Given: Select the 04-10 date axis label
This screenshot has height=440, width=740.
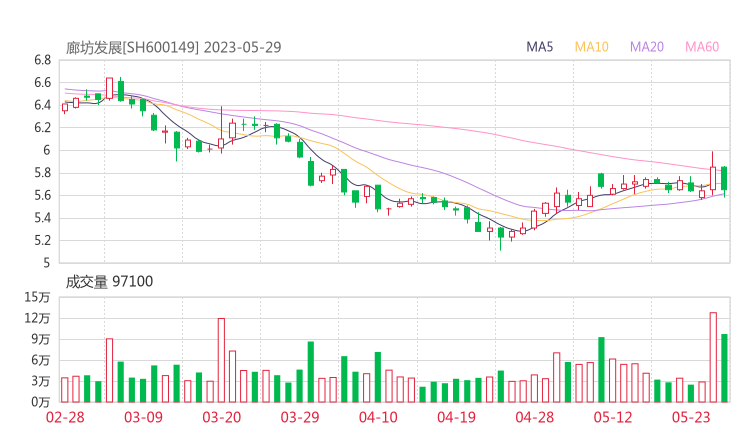Looking at the screenshot, I should tap(378, 417).
